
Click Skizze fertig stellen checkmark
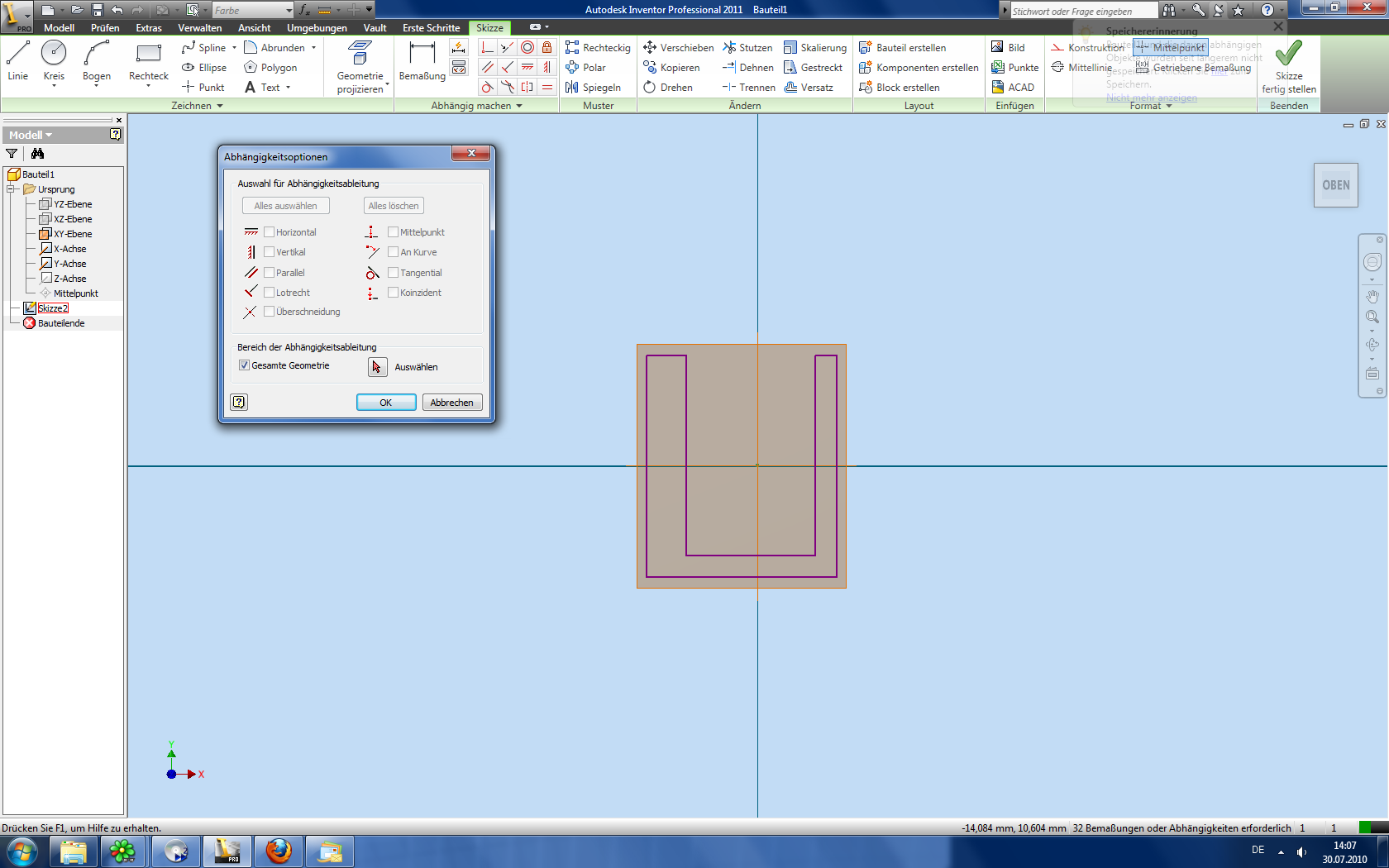tap(1288, 66)
